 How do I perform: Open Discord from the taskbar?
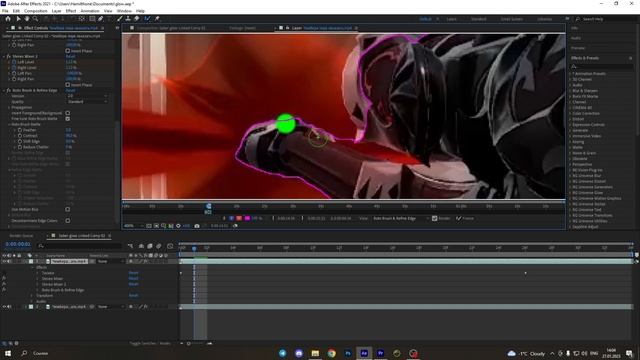(x=299, y=353)
